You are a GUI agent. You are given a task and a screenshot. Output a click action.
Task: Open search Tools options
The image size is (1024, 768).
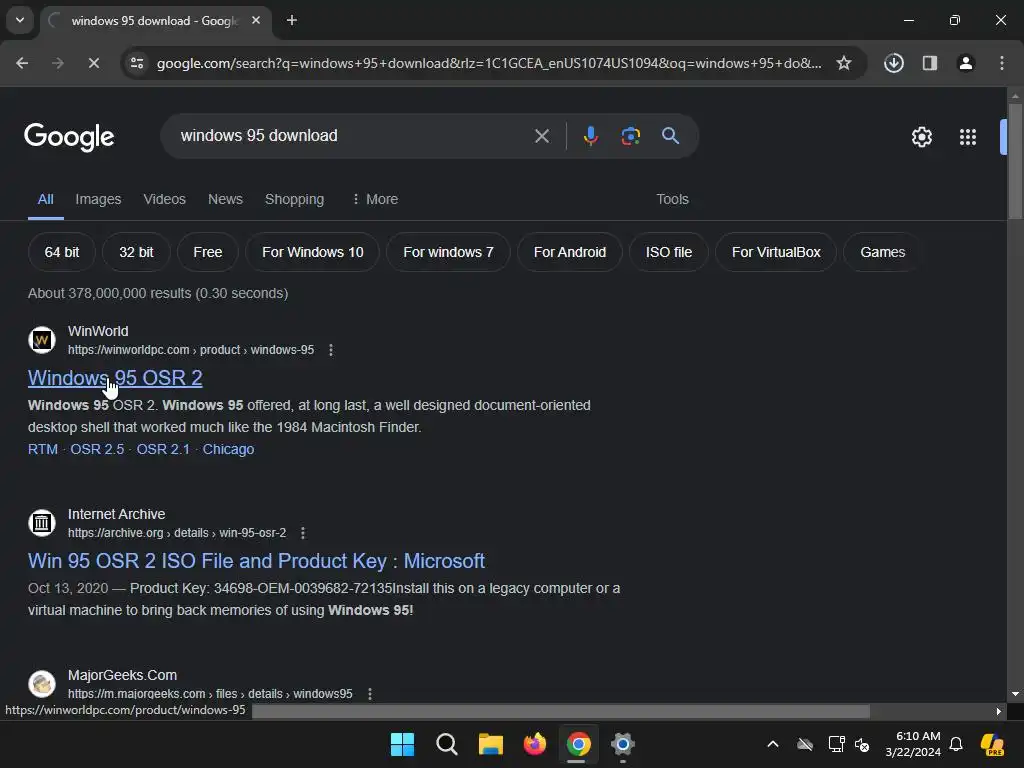(673, 199)
